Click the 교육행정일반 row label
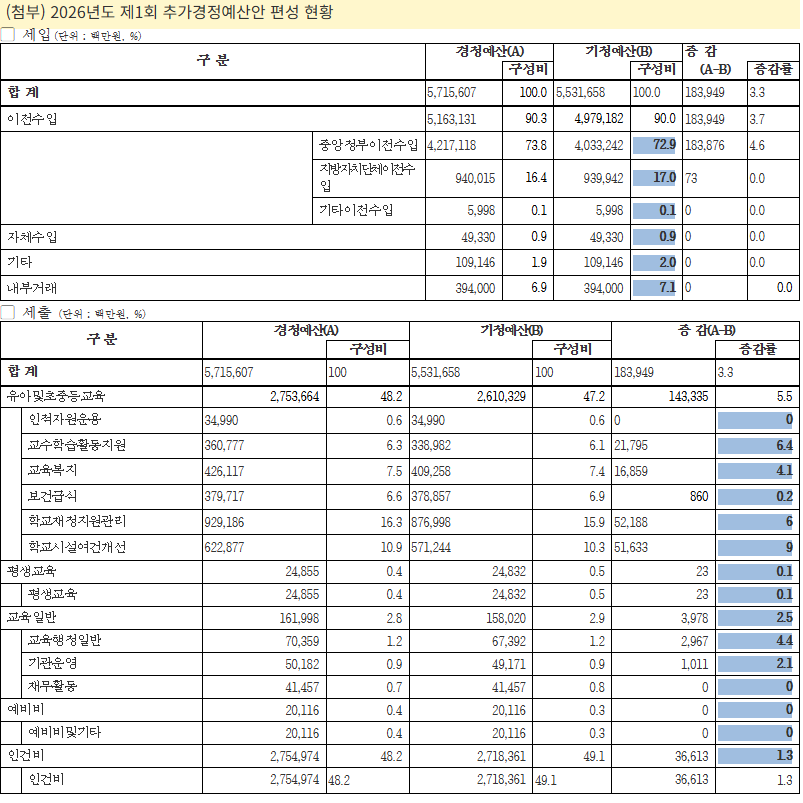The width and height of the screenshot is (803, 803). [x=71, y=640]
